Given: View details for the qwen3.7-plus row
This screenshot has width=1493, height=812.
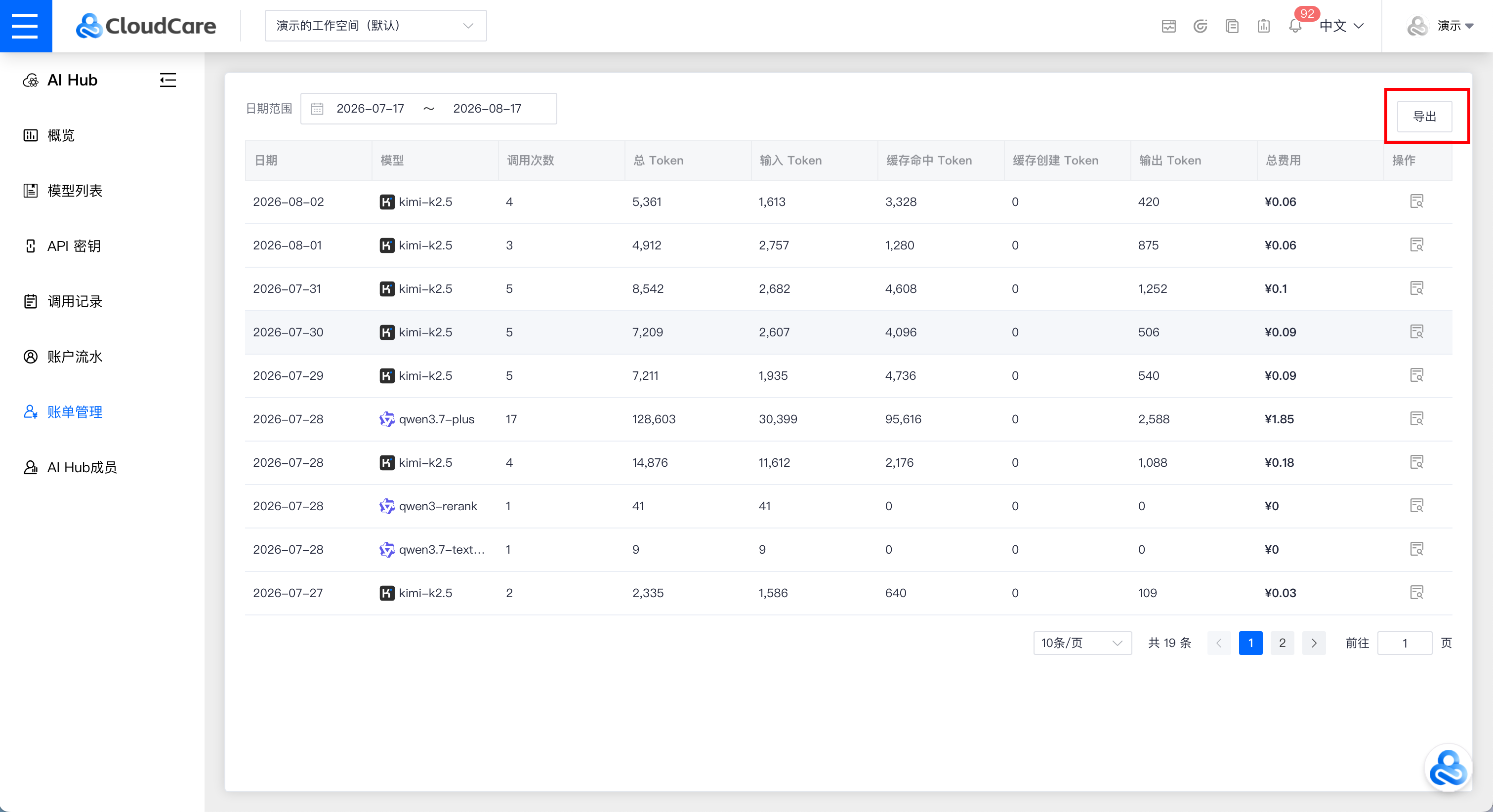Looking at the screenshot, I should (1416, 418).
